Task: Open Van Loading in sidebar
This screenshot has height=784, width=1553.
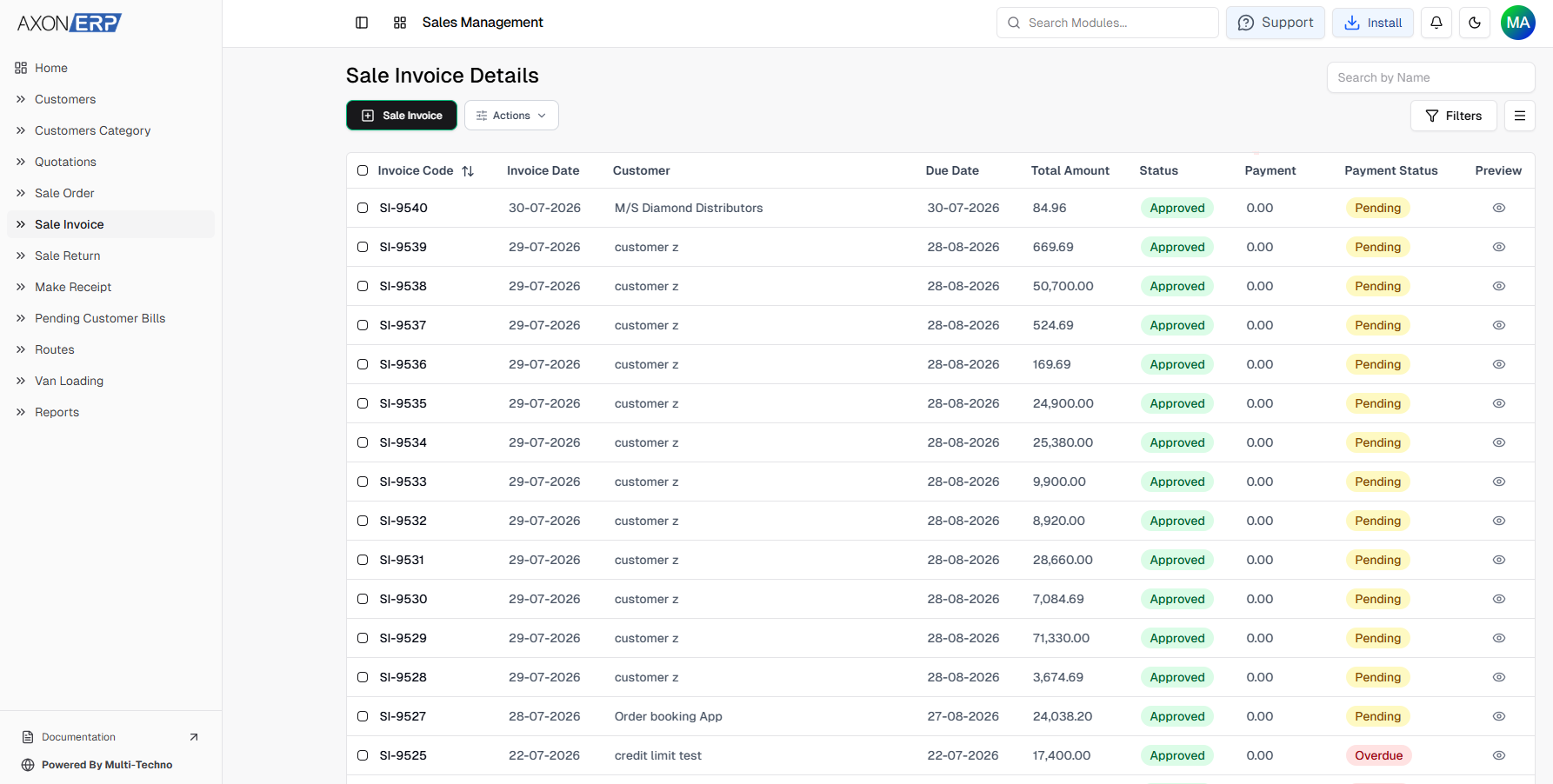Action: coord(110,381)
